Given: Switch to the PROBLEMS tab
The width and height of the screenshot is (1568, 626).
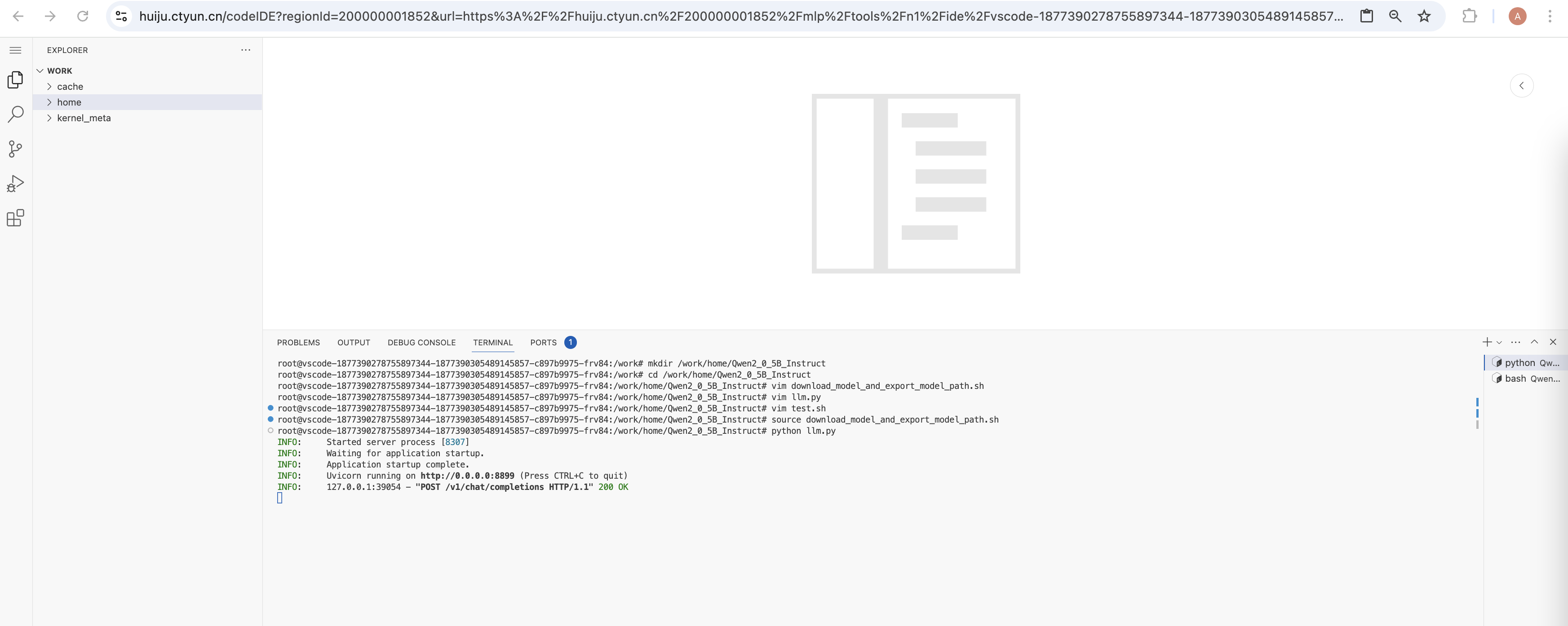Looking at the screenshot, I should pos(298,343).
